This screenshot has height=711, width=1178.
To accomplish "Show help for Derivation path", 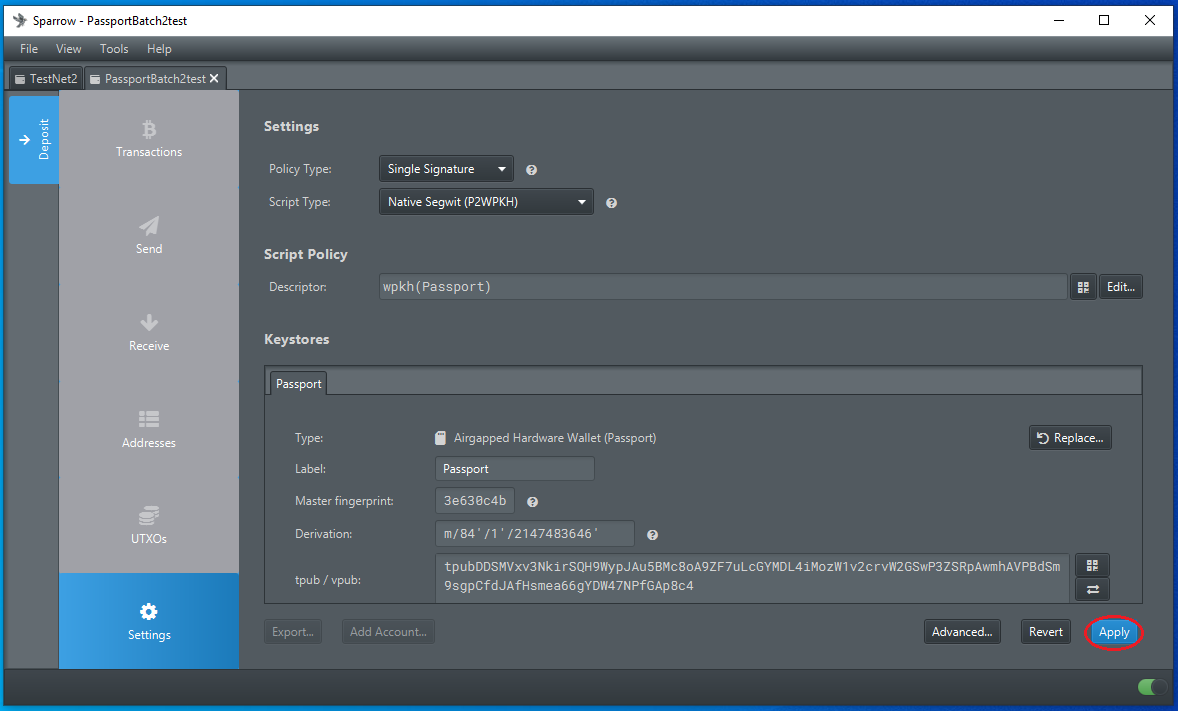I will 652,535.
